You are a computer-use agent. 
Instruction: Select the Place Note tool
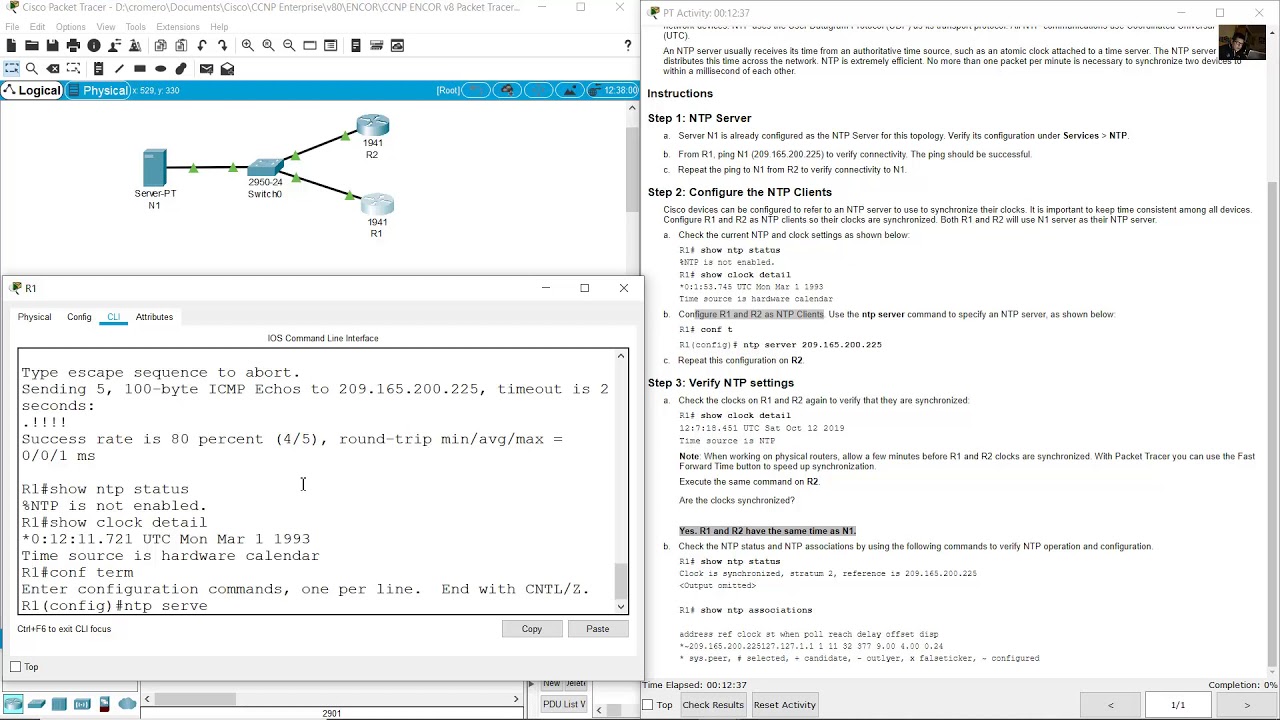(98, 69)
